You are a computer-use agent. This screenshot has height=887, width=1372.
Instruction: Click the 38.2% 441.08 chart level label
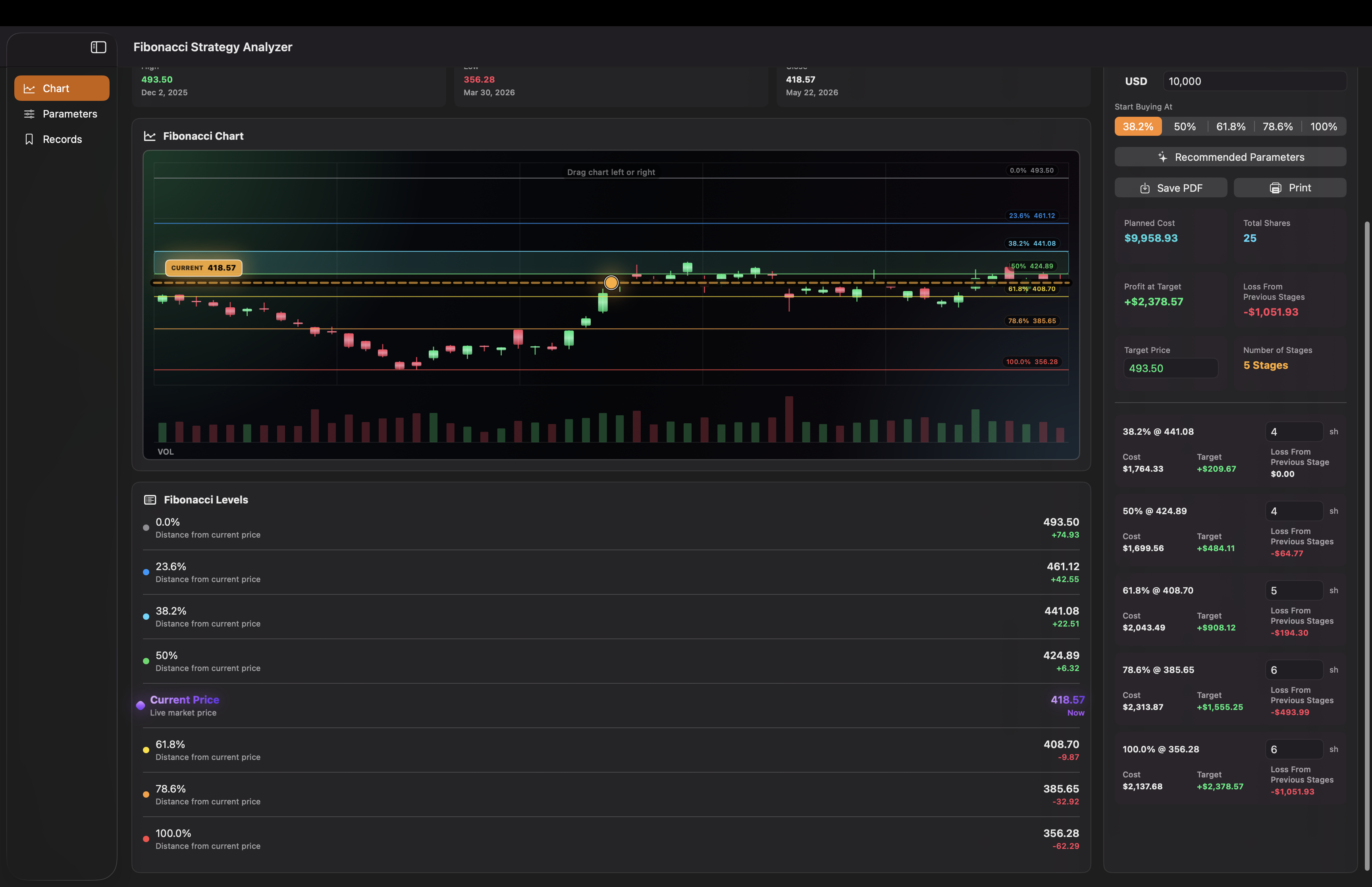coord(1032,244)
